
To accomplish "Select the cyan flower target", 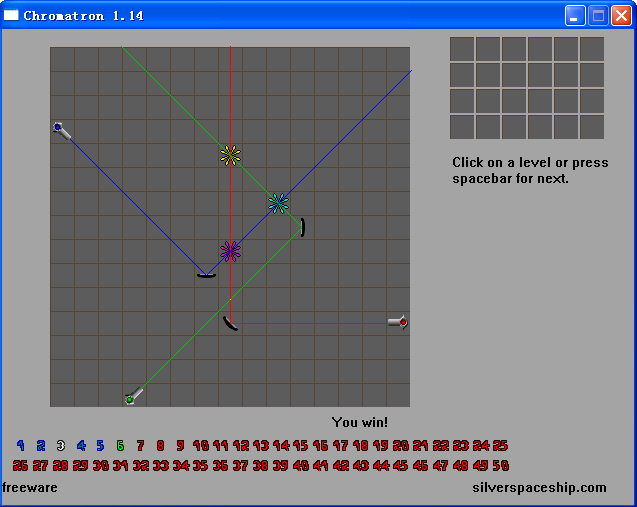I will pos(278,203).
